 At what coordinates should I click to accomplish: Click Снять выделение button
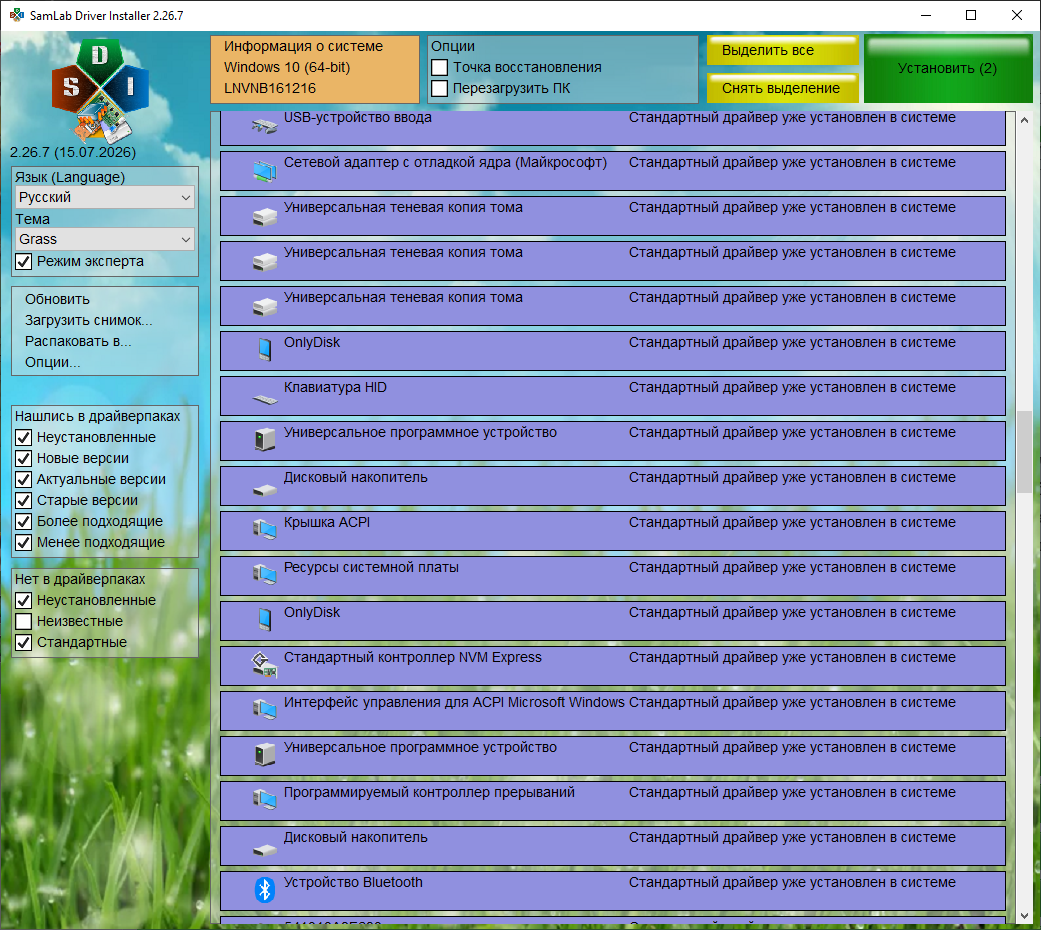pyautogui.click(x=782, y=88)
